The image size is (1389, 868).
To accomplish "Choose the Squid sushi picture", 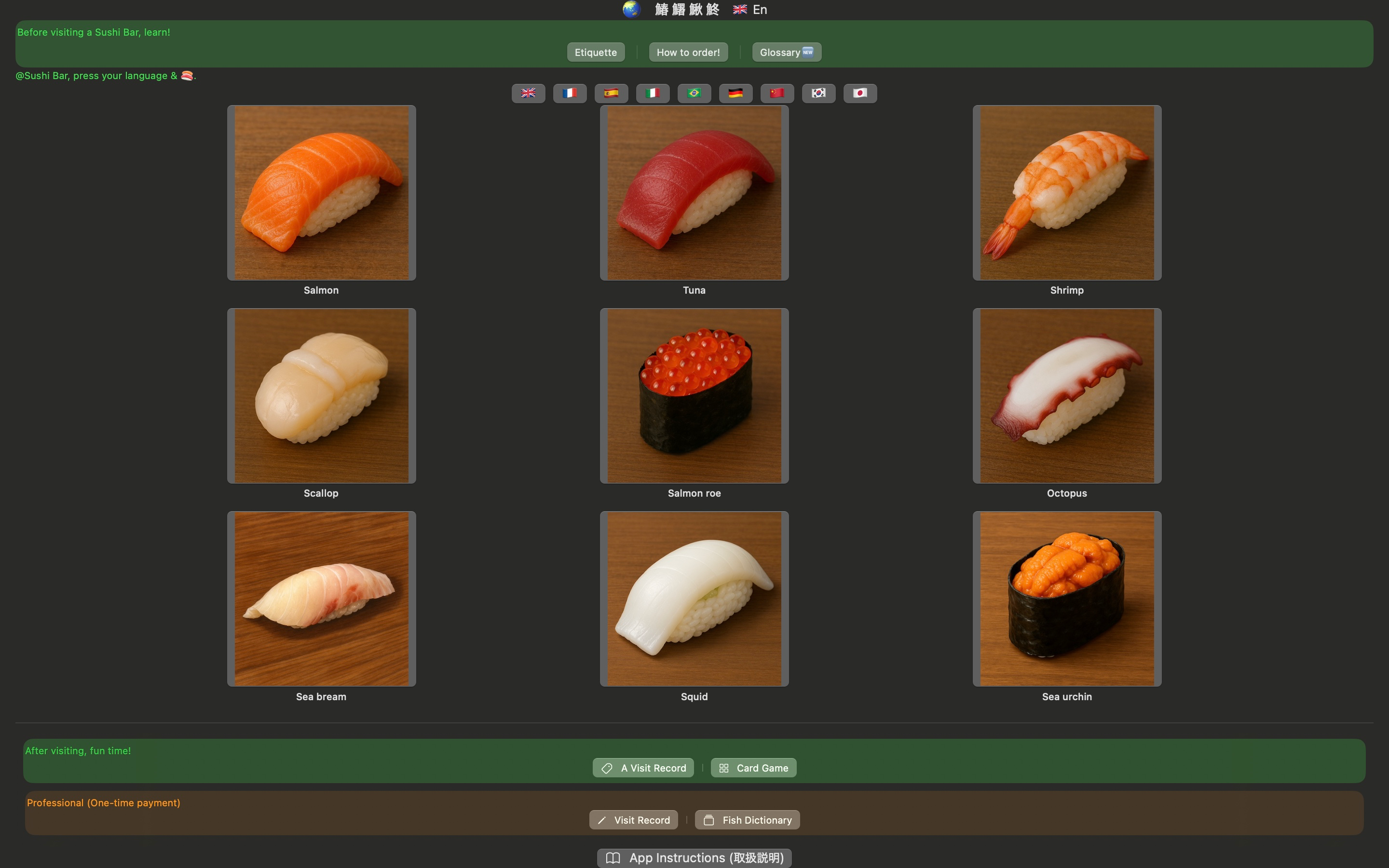I will pos(694,599).
